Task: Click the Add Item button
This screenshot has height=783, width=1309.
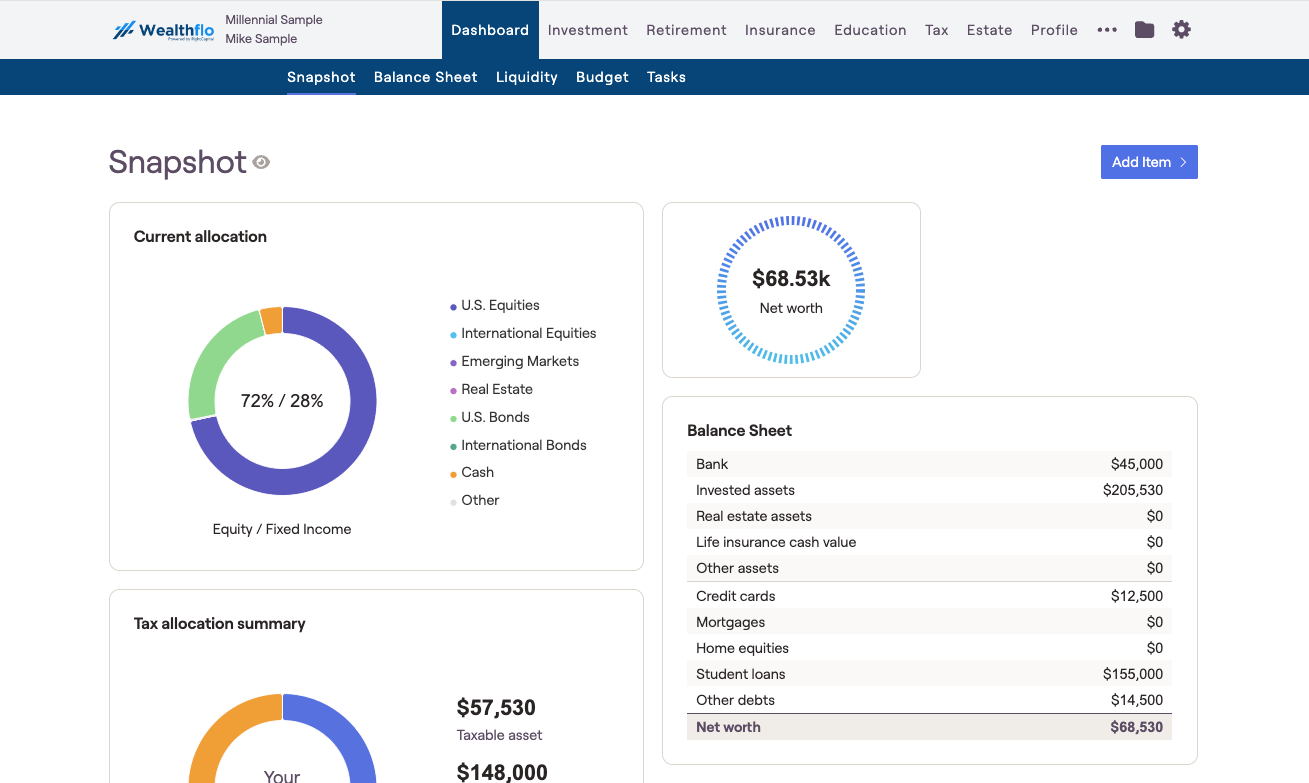Action: coord(1149,162)
